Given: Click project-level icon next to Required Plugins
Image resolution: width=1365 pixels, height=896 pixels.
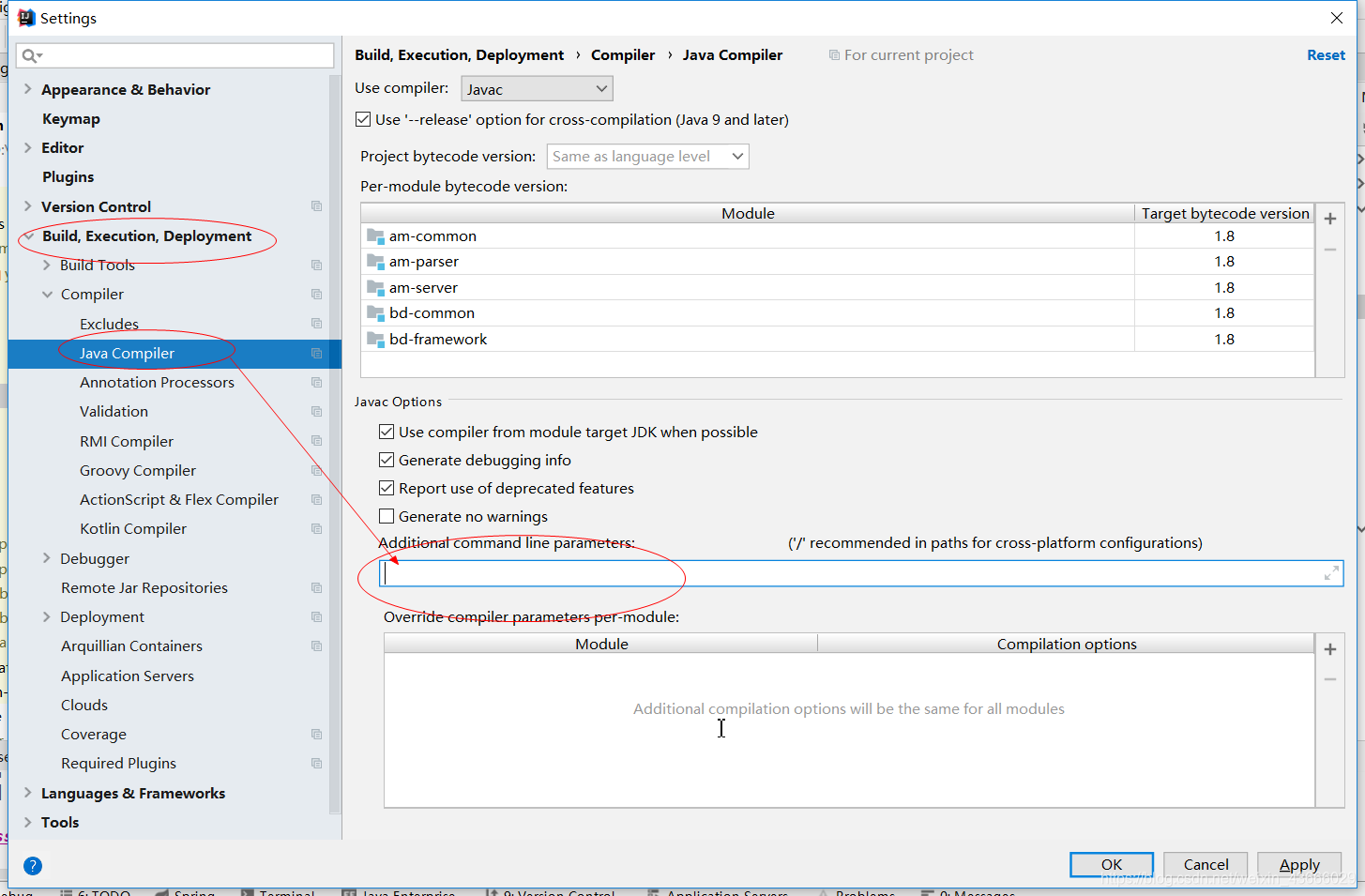Looking at the screenshot, I should (x=316, y=764).
